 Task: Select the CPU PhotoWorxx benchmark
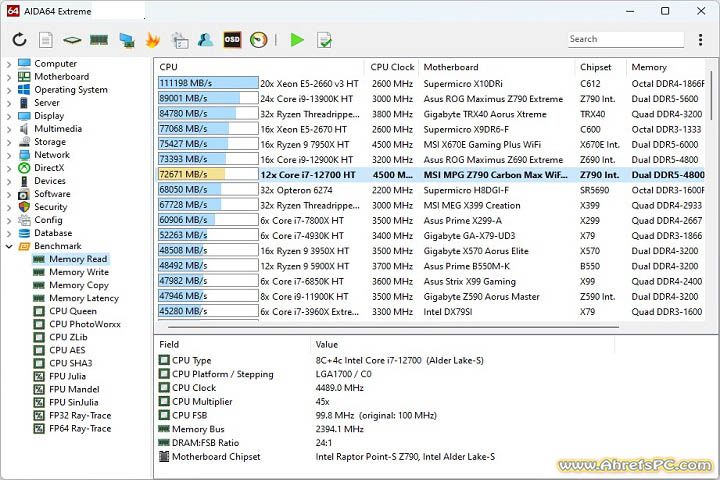point(85,324)
